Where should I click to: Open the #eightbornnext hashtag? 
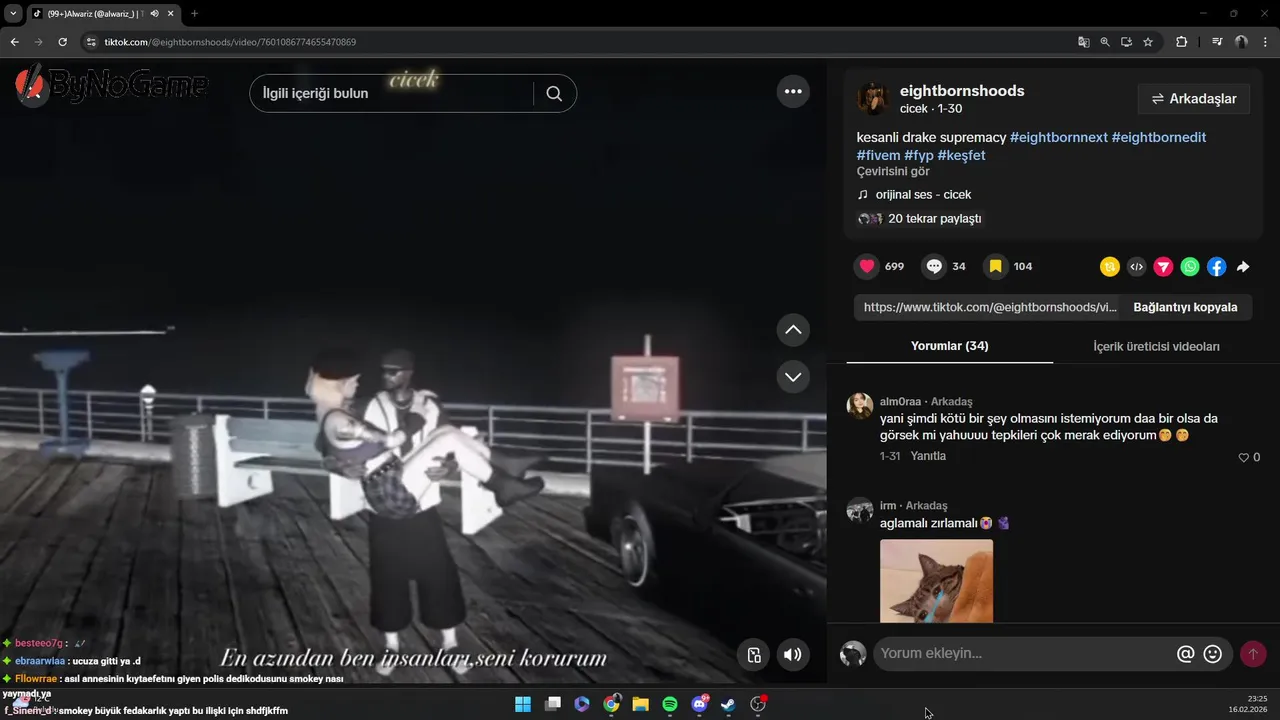[x=1058, y=137]
